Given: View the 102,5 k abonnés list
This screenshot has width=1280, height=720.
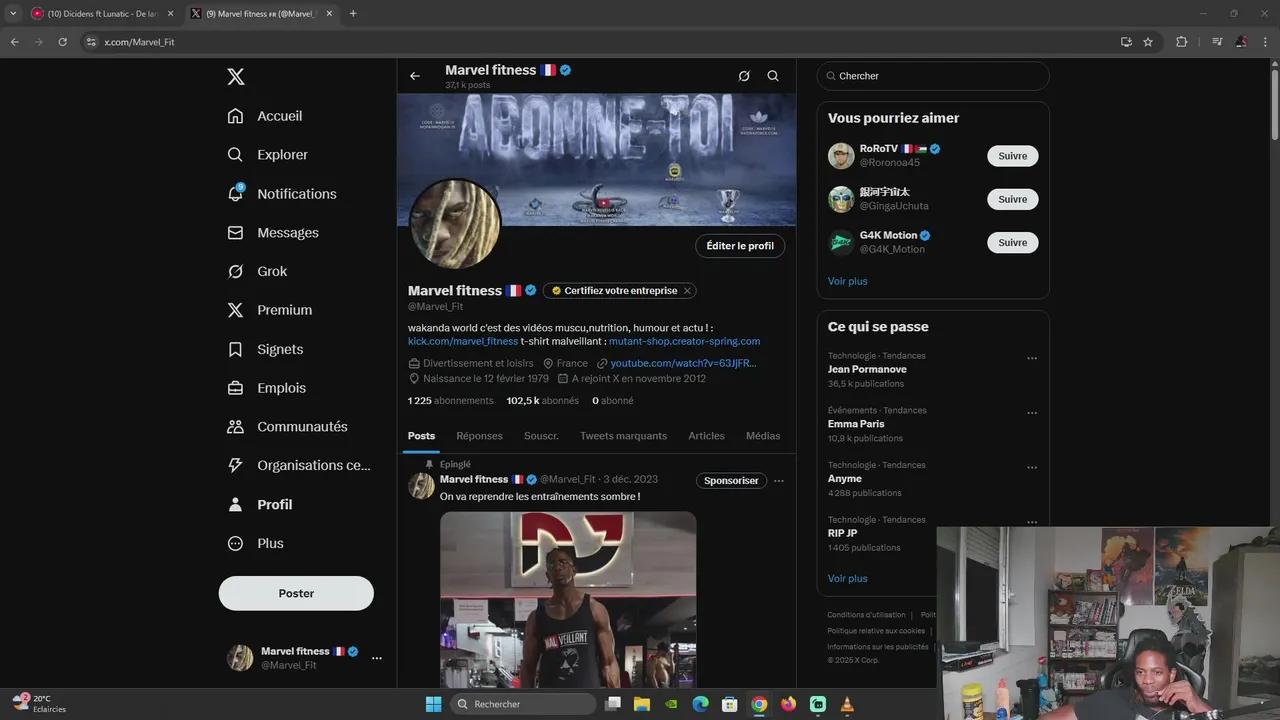Looking at the screenshot, I should (x=542, y=401).
